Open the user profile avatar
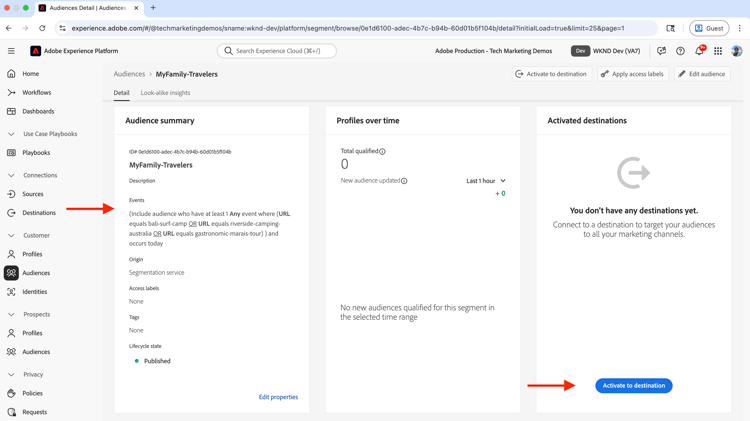 [x=737, y=51]
